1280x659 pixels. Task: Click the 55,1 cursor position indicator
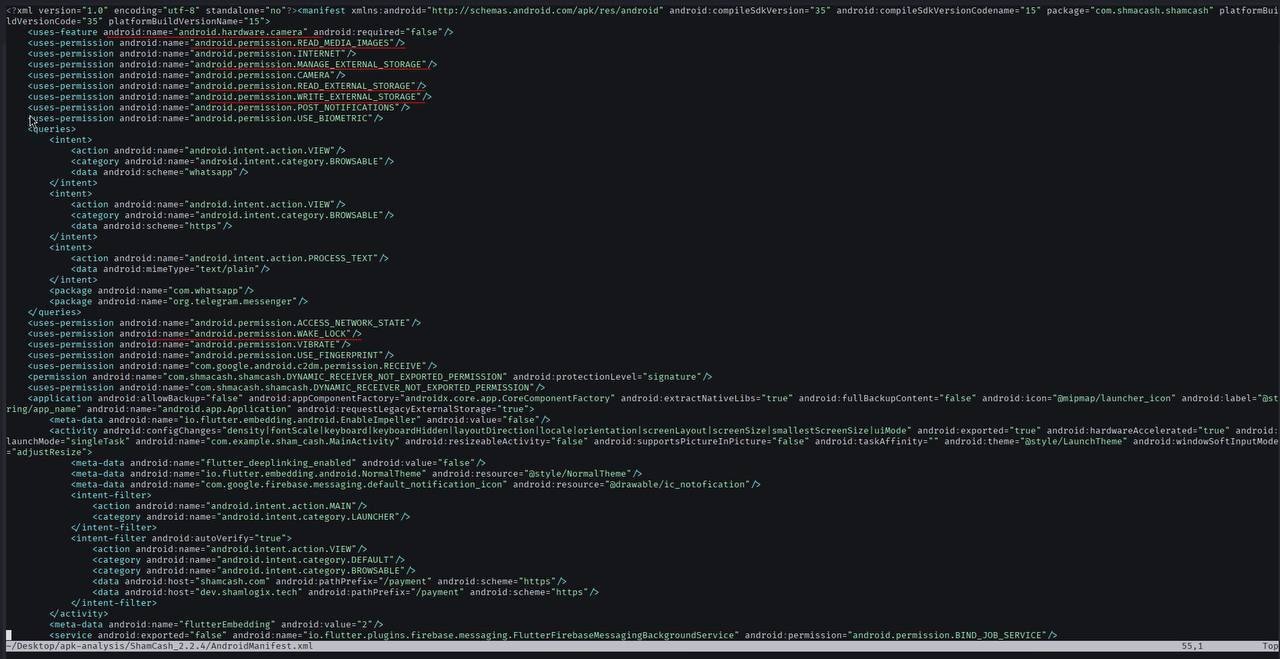point(1192,647)
